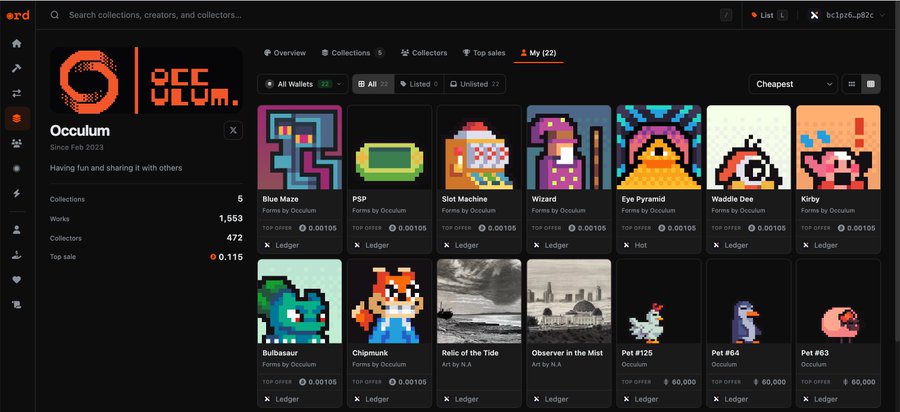Click the Occulum pixel banner image
Image resolution: width=900 pixels, height=412 pixels.
coord(146,80)
